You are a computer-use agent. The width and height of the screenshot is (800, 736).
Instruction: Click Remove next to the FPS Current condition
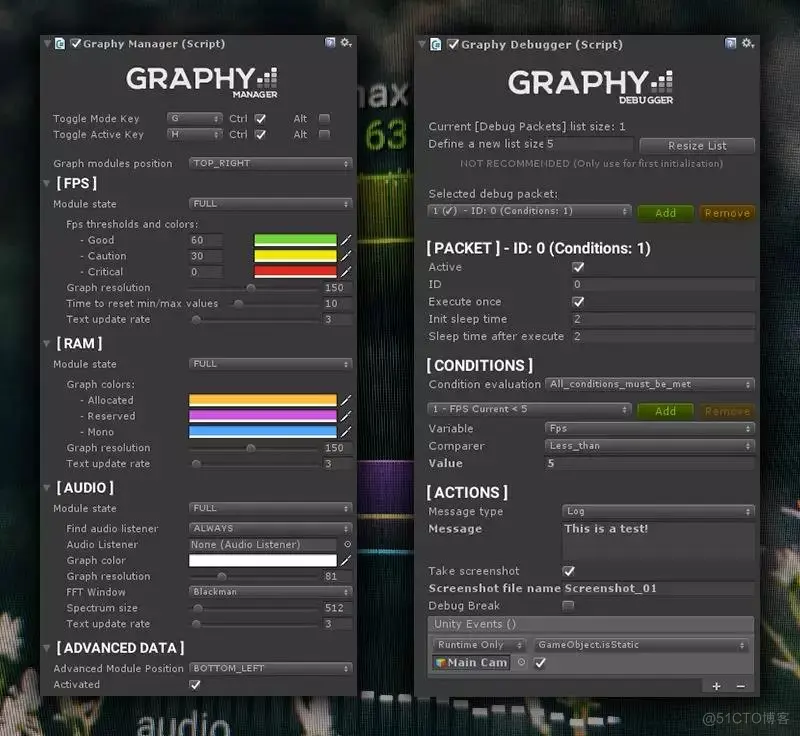(727, 411)
